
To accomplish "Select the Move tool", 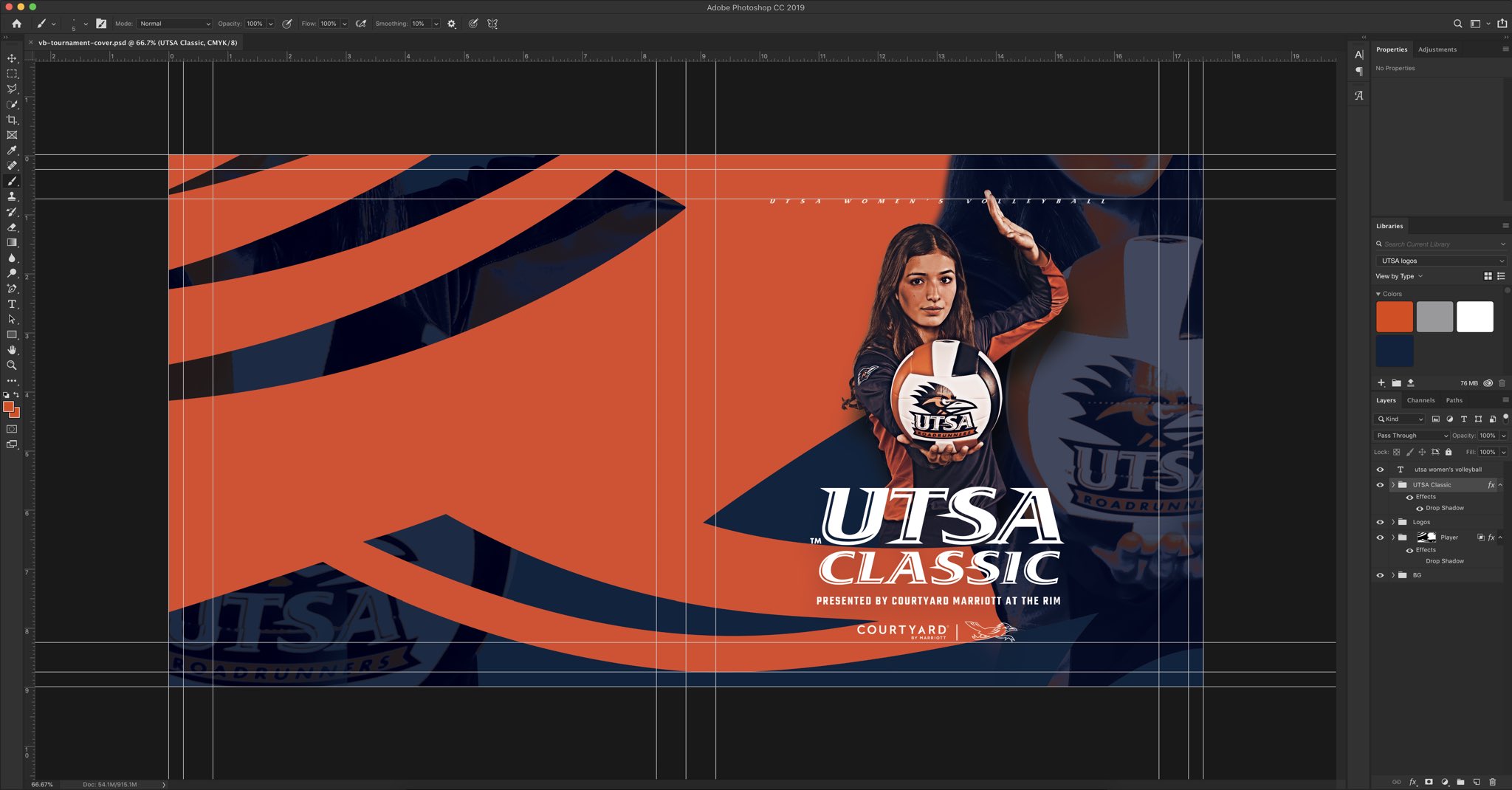I will [x=12, y=58].
